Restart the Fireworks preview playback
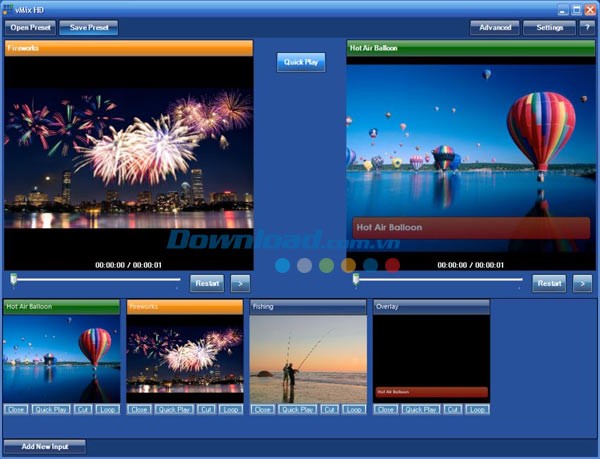 [x=207, y=283]
